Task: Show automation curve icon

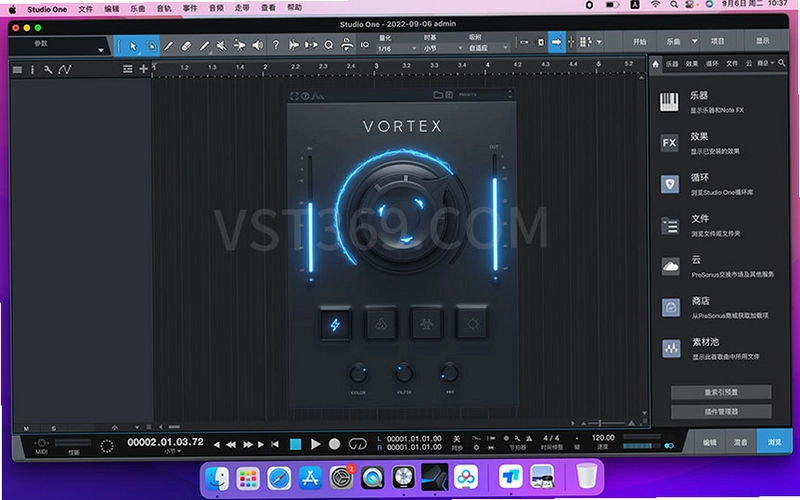Action: [x=65, y=69]
